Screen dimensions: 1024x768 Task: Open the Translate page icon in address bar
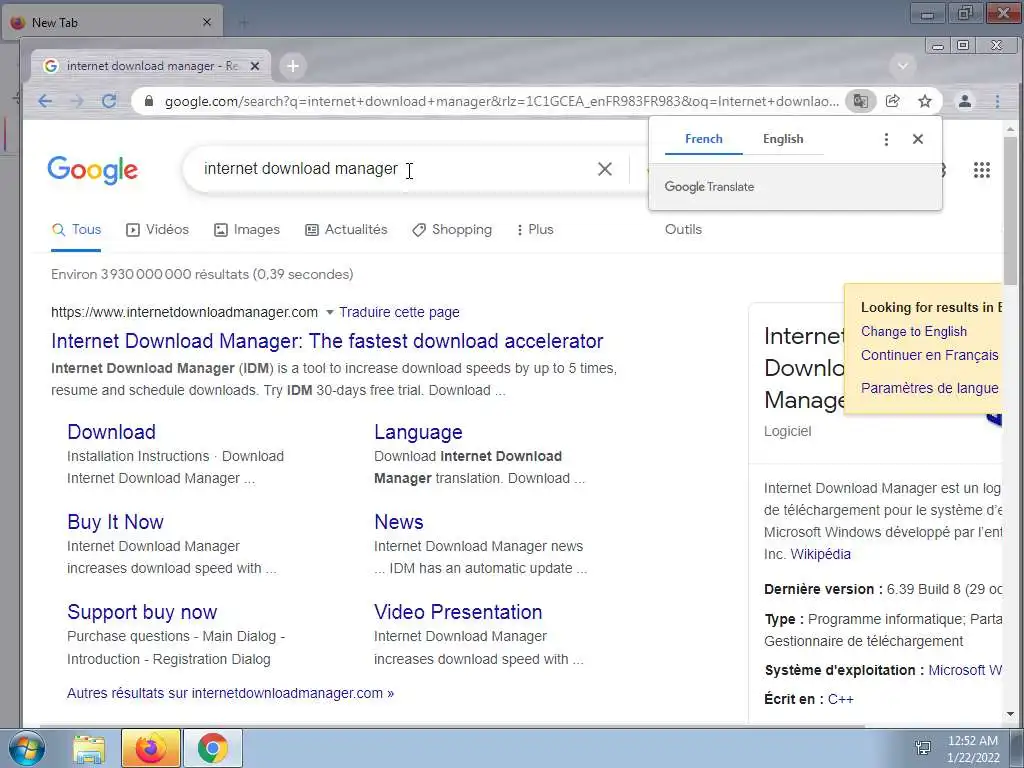[861, 101]
